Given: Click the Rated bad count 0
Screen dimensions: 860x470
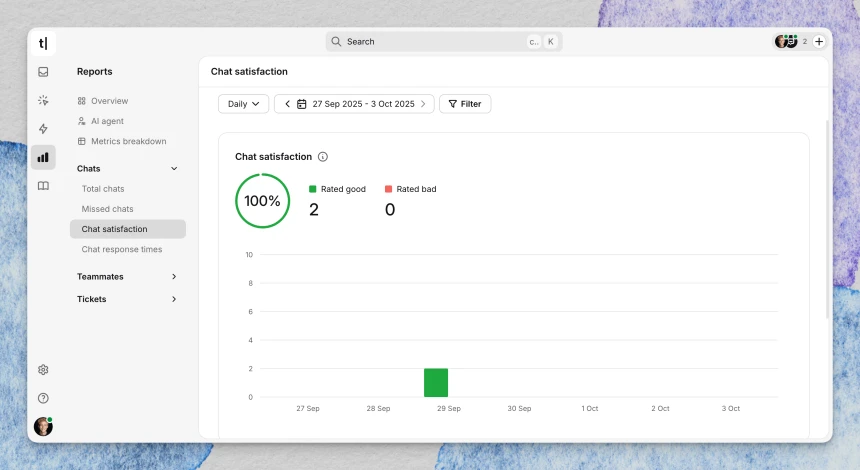Looking at the screenshot, I should (390, 209).
